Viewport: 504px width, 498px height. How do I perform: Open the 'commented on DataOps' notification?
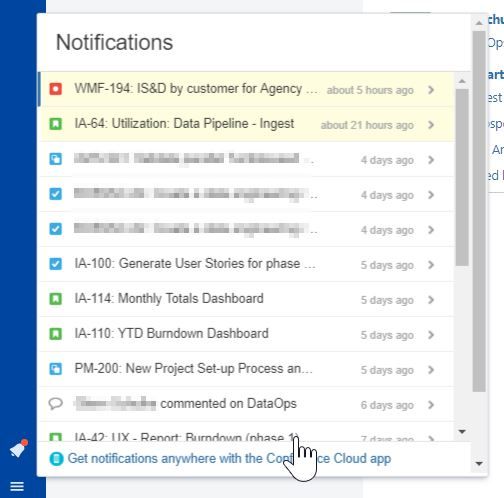pos(228,404)
